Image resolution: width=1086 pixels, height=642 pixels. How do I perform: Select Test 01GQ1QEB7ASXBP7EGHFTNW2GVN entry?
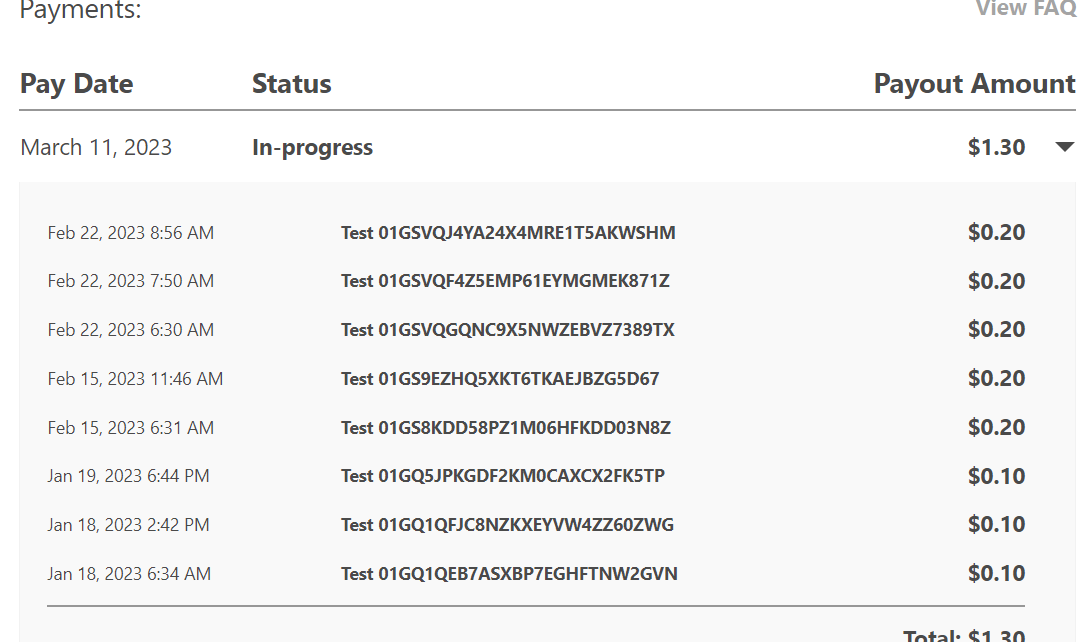509,574
